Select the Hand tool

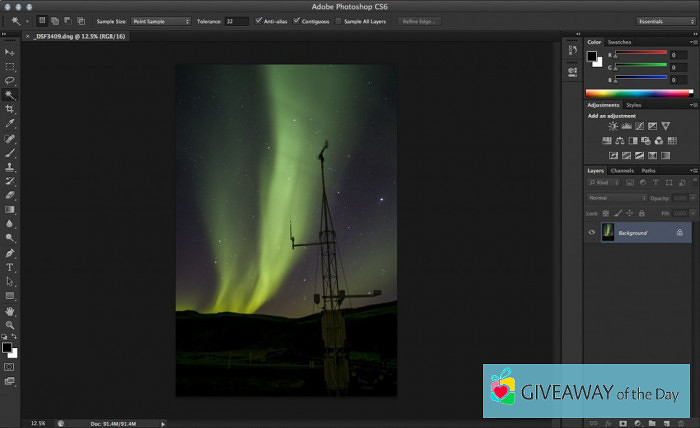pos(10,311)
